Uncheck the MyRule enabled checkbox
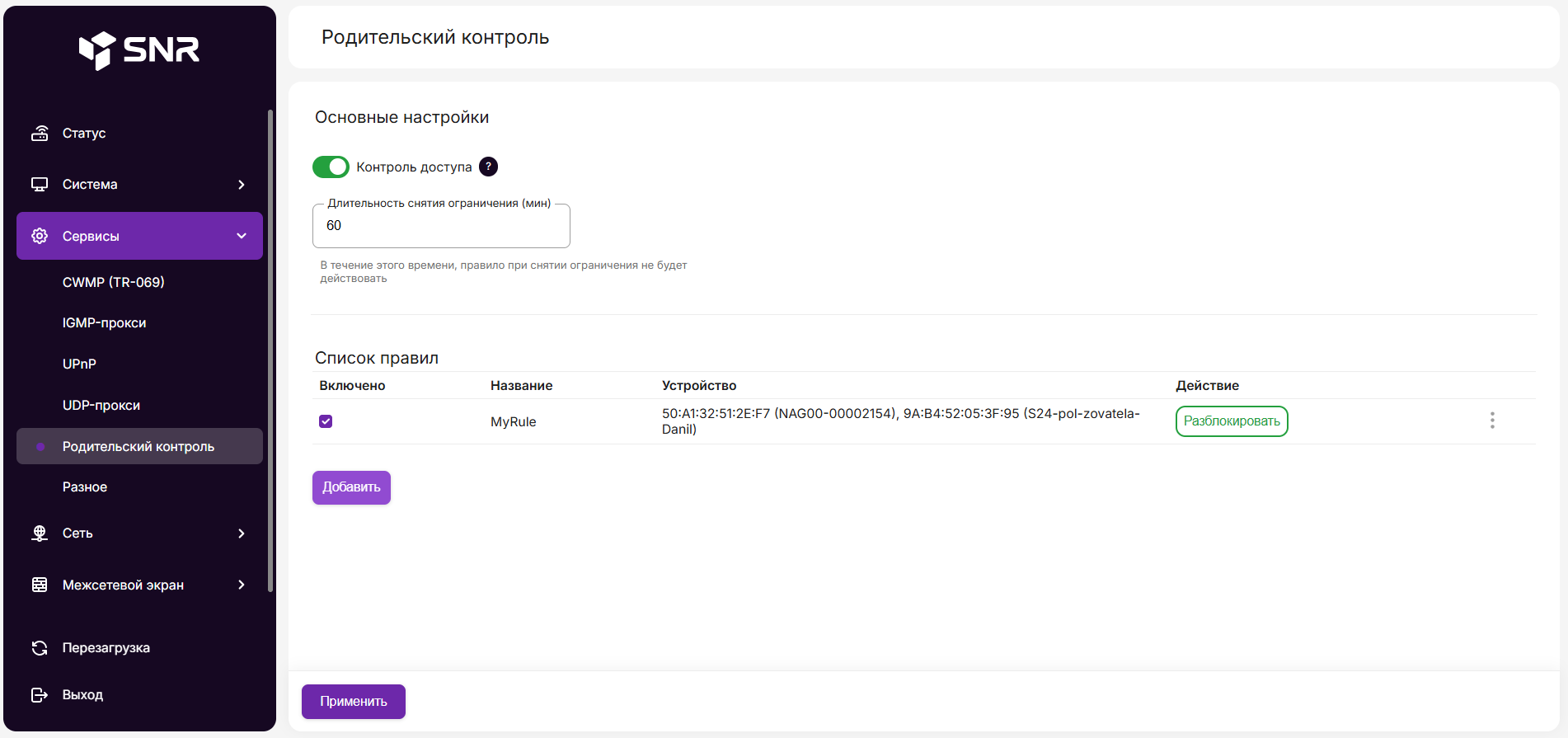The height and width of the screenshot is (738, 1568). [x=326, y=421]
